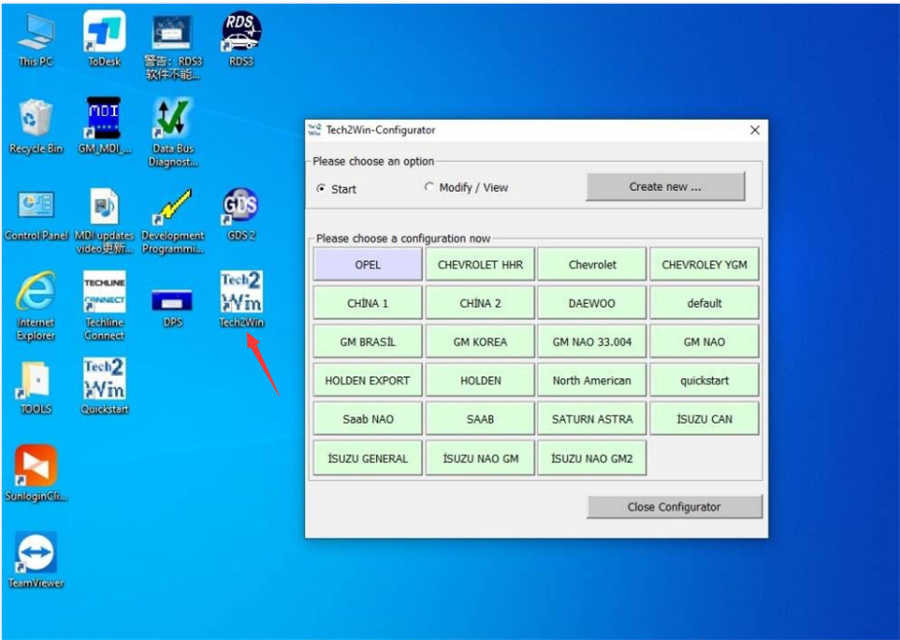The width and height of the screenshot is (900, 640).
Task: Select the SATURN ASTRA configuration
Action: pos(592,418)
